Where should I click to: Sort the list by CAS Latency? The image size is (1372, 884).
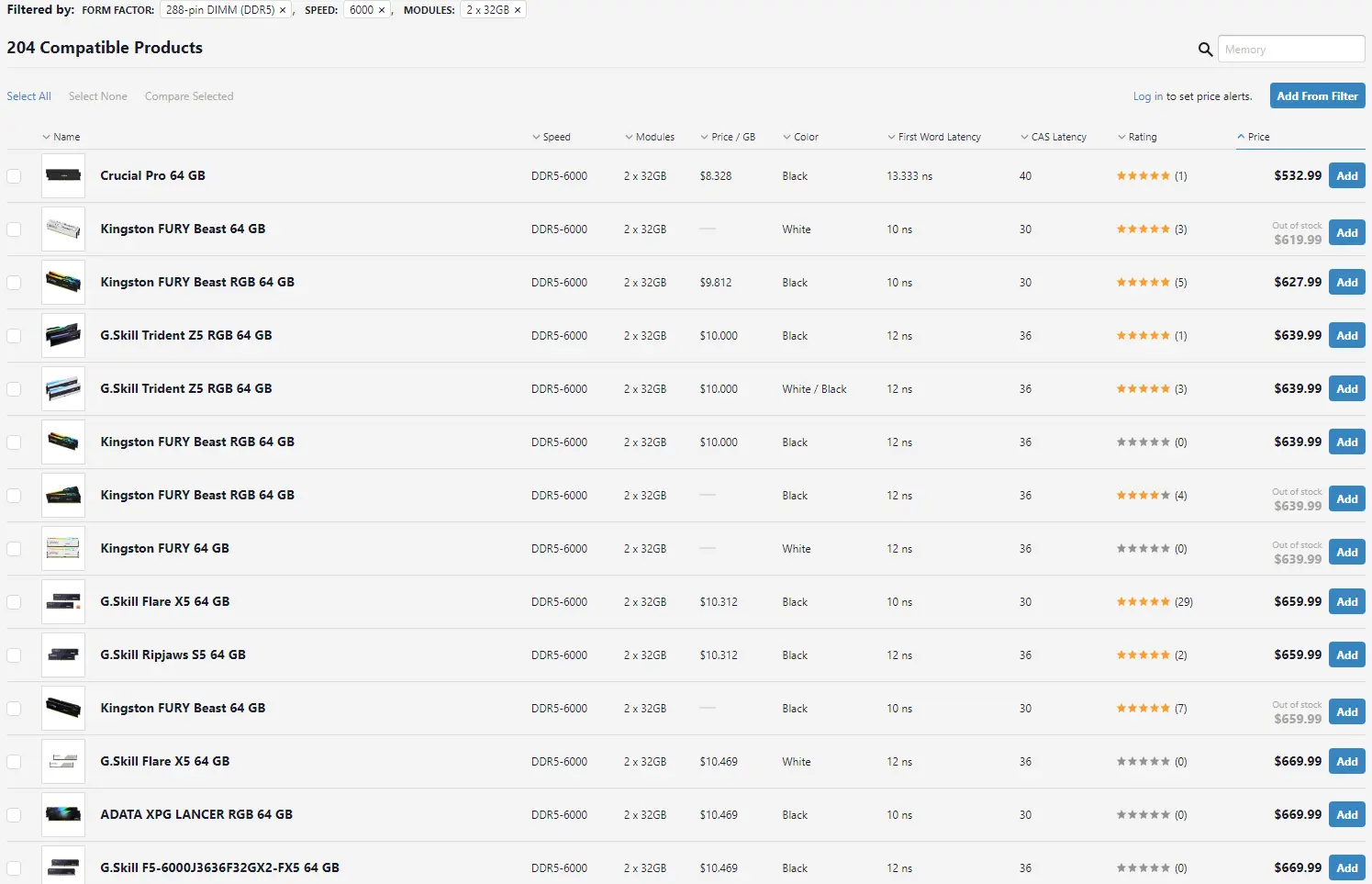[1058, 137]
